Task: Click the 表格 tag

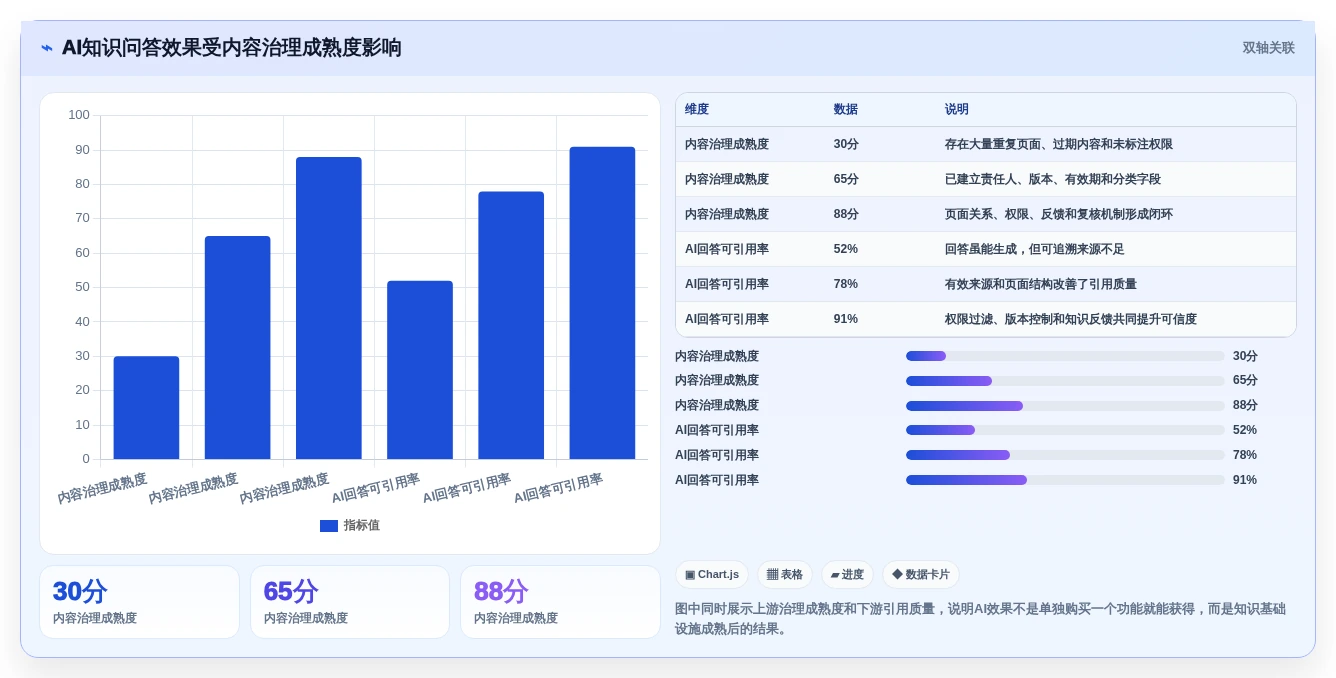Action: tap(785, 575)
